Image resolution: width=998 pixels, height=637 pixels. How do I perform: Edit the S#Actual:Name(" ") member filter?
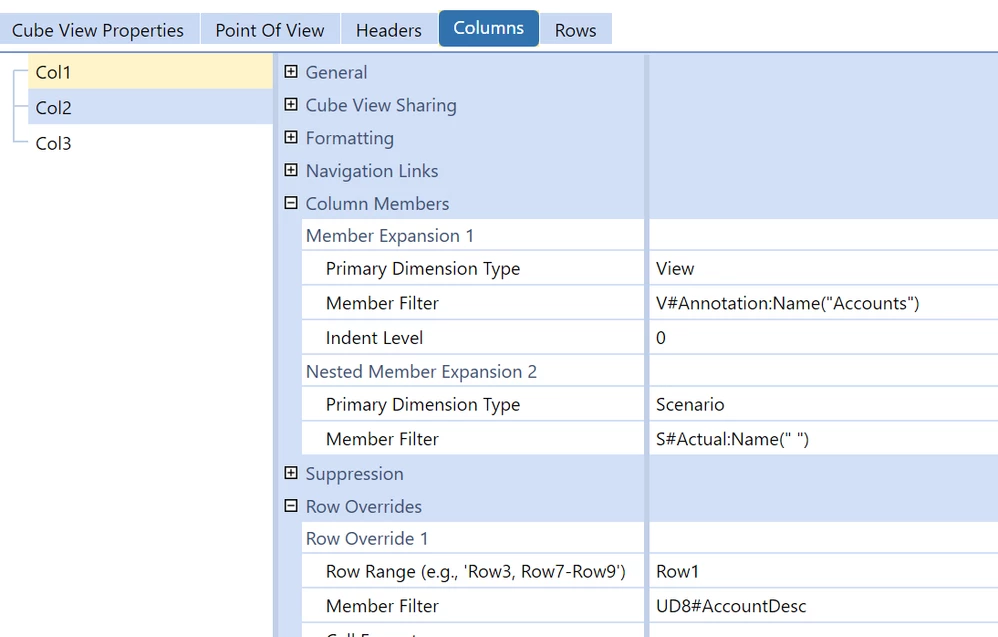824,438
